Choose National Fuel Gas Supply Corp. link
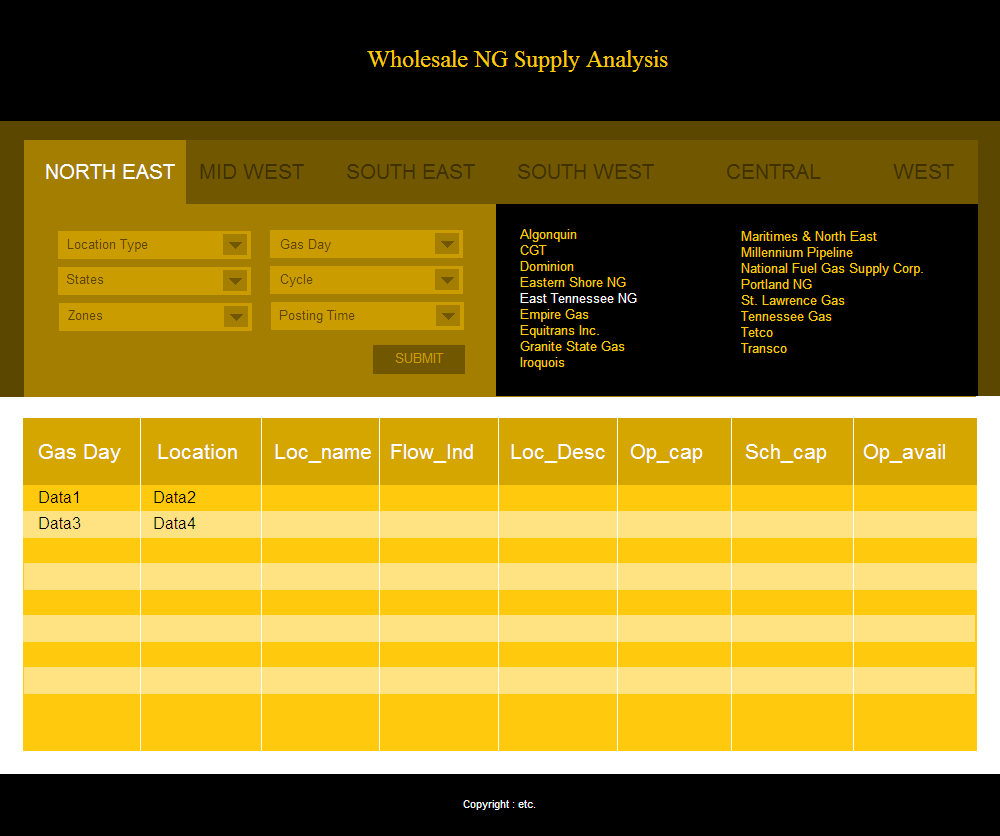Viewport: 1000px width, 836px height. pyautogui.click(x=832, y=268)
